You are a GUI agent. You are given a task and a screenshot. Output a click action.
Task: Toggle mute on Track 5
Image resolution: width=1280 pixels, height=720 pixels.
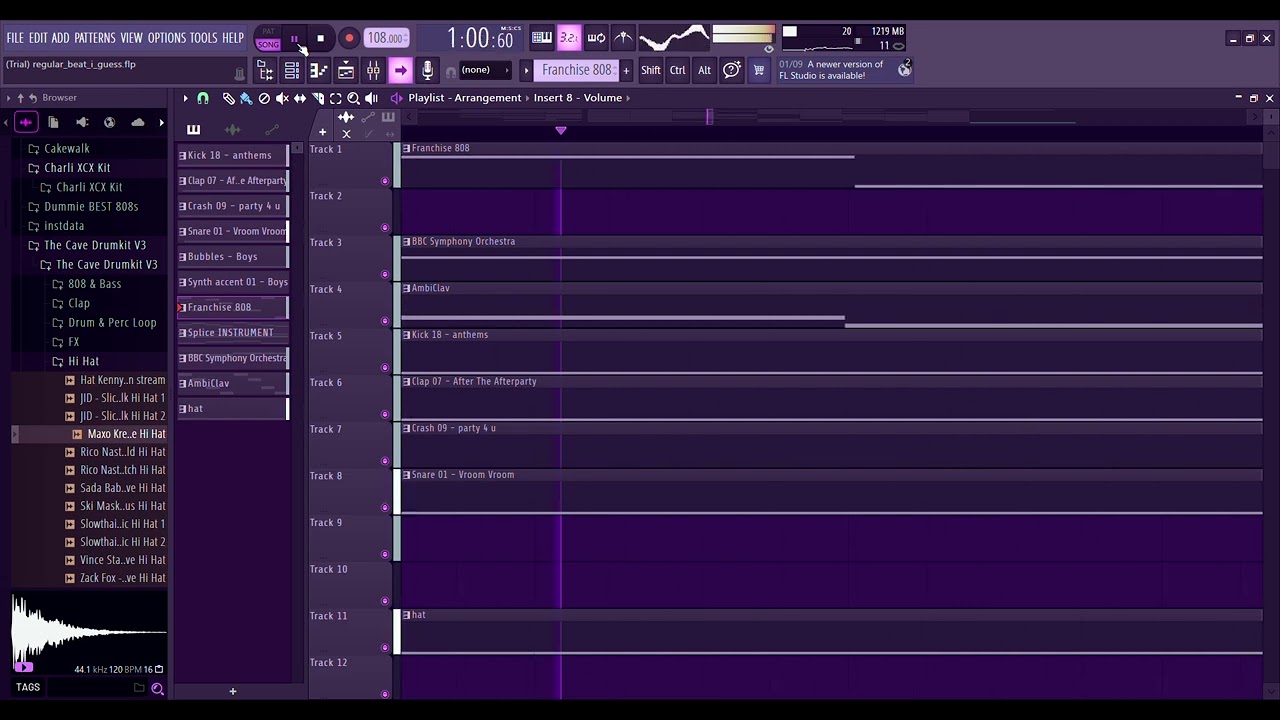[x=385, y=368]
